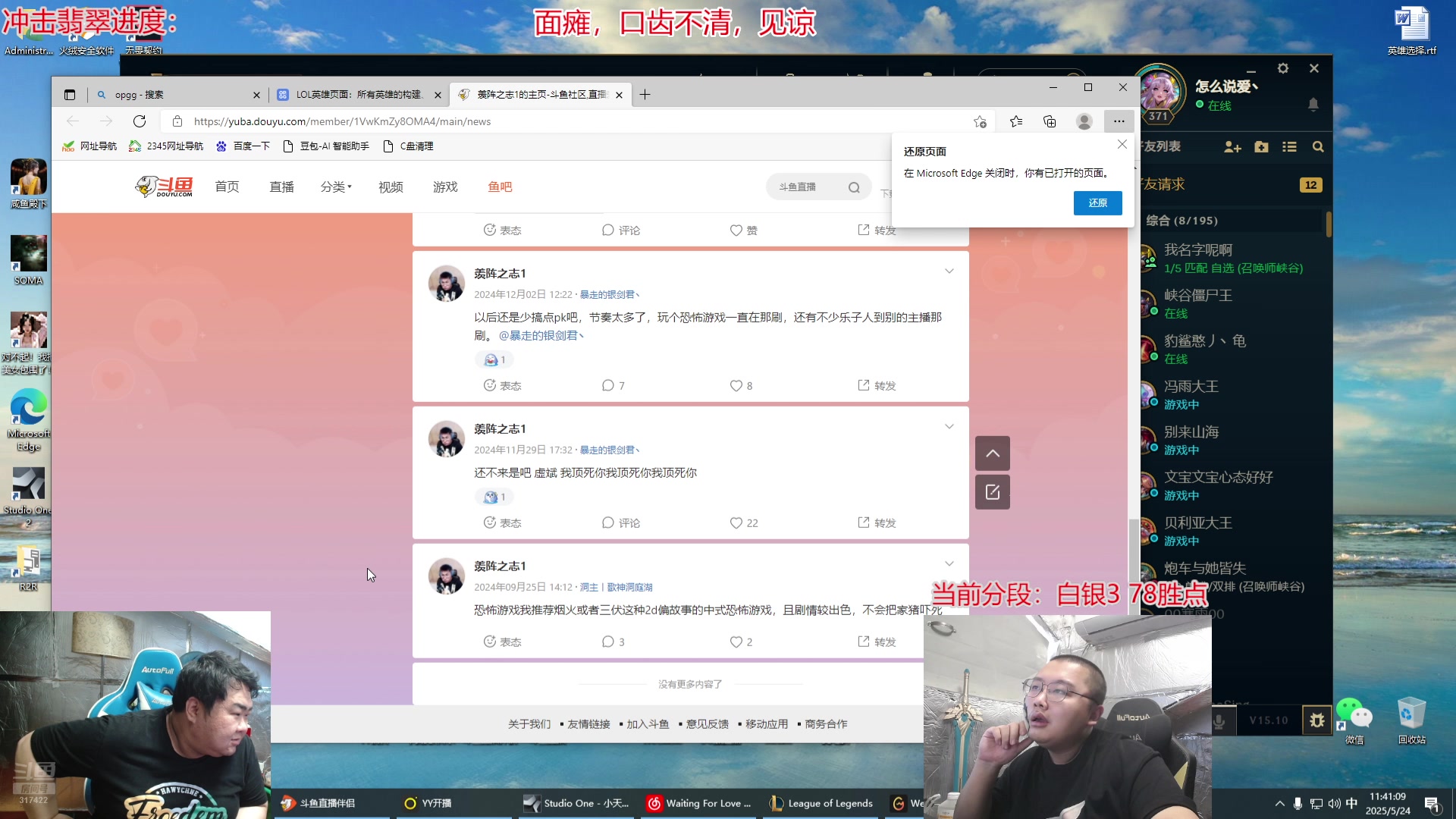Like the 12月02日 post with 8 likes
The height and width of the screenshot is (819, 1456).
[741, 385]
